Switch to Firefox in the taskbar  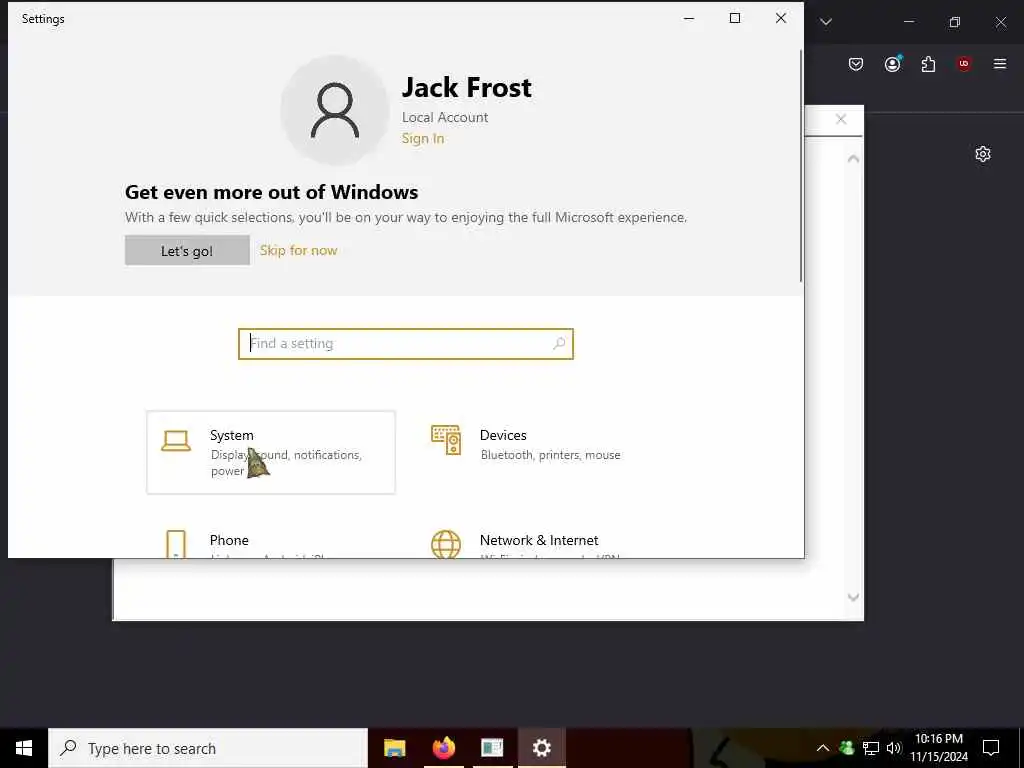coord(443,748)
